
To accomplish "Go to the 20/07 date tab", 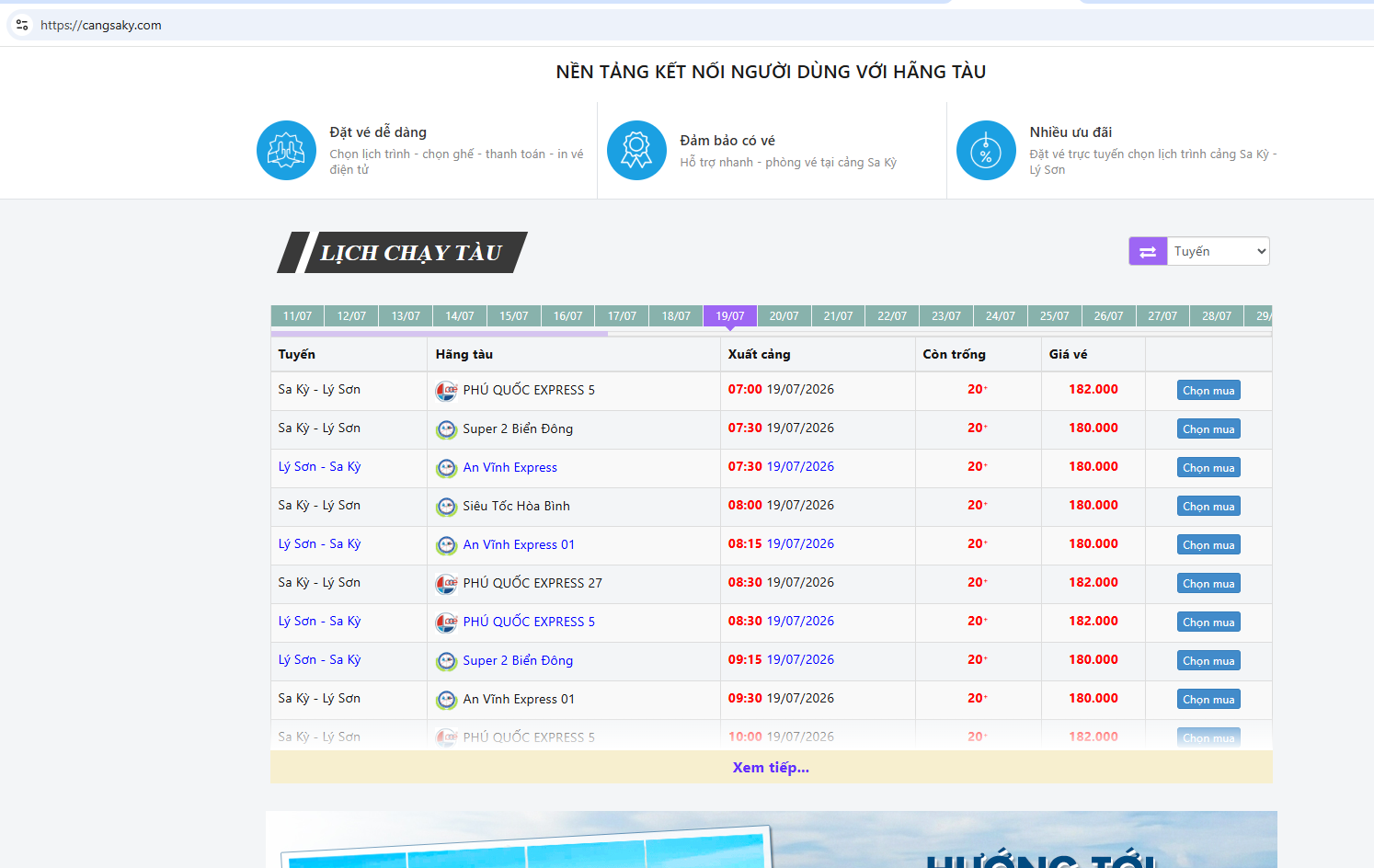I will (784, 316).
